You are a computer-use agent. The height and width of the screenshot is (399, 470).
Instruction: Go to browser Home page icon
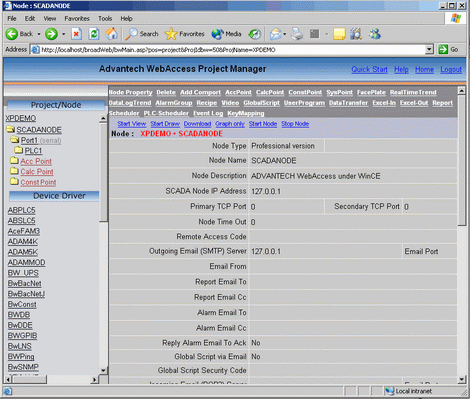[x=111, y=34]
